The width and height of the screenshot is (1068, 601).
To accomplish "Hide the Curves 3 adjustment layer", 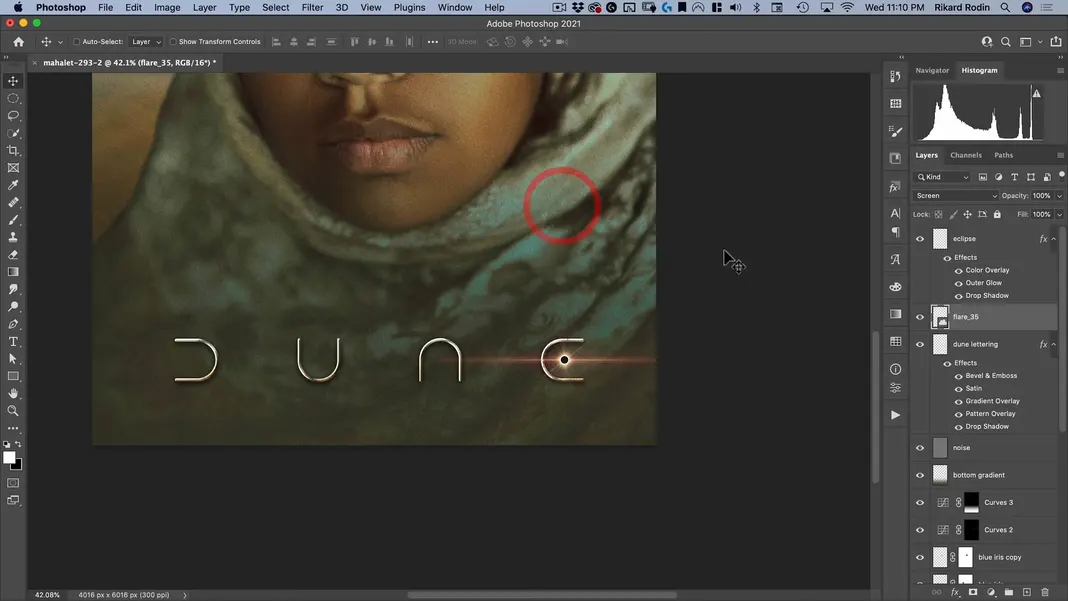I will click(920, 502).
